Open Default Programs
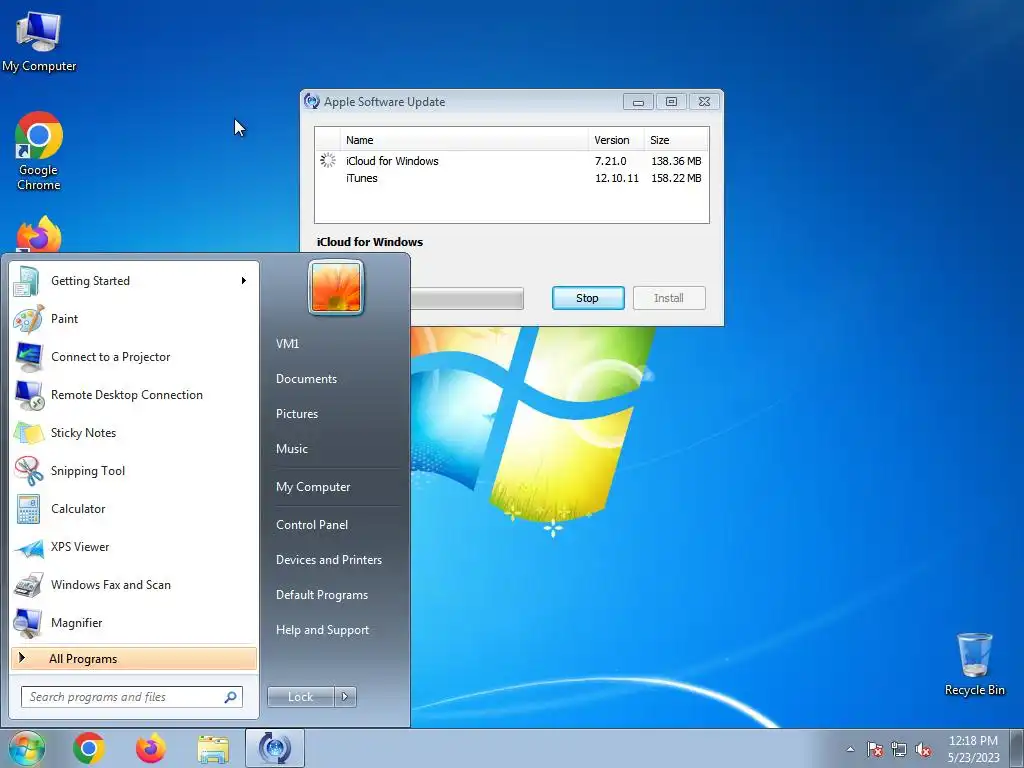Image resolution: width=1024 pixels, height=768 pixels. click(x=322, y=595)
